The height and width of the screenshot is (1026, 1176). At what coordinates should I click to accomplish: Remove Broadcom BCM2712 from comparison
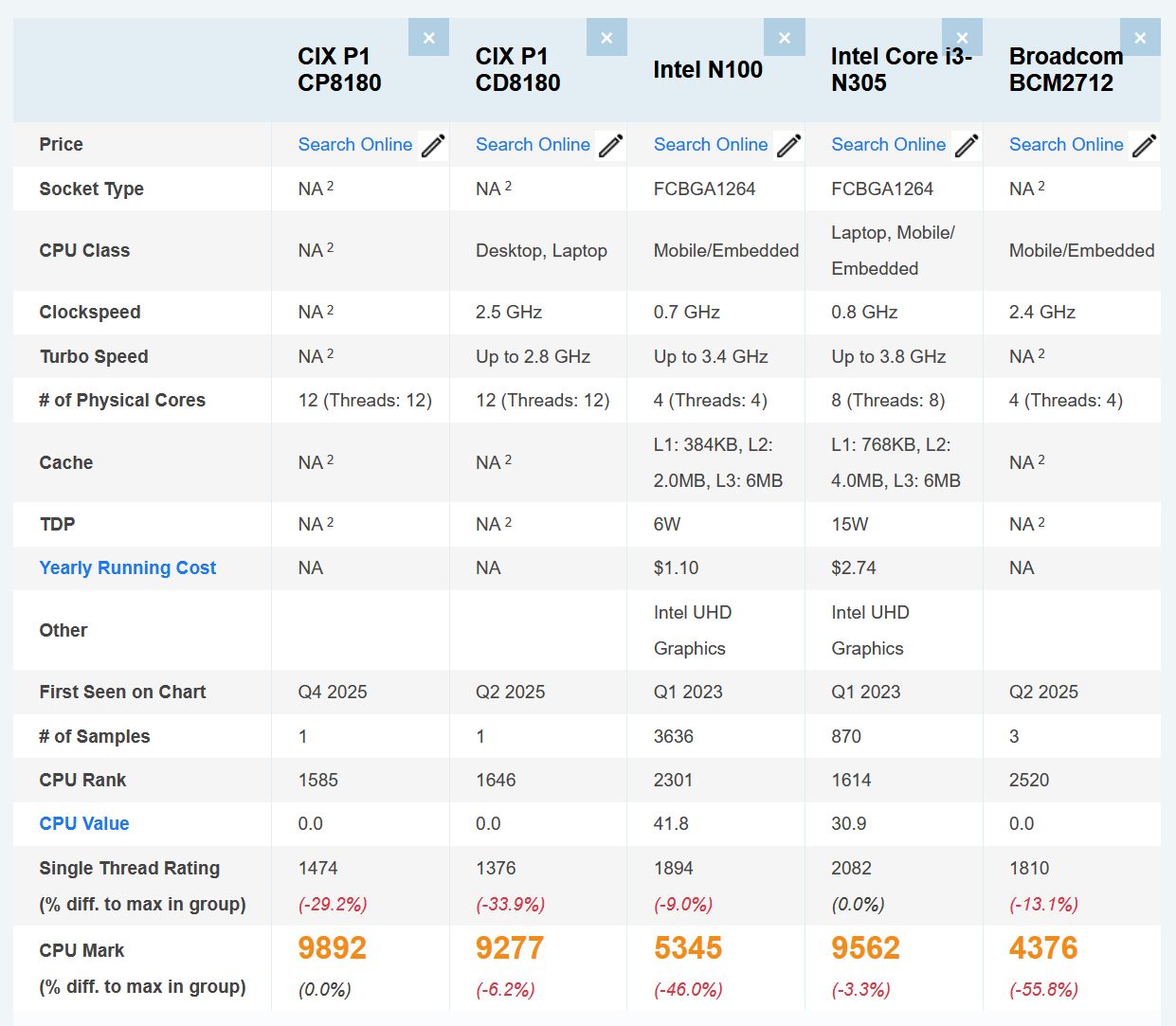pos(1140,38)
